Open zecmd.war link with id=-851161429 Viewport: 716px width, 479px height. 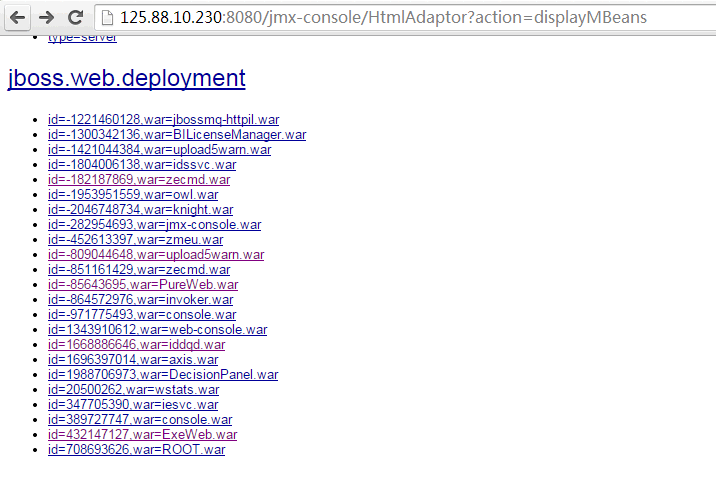click(139, 270)
